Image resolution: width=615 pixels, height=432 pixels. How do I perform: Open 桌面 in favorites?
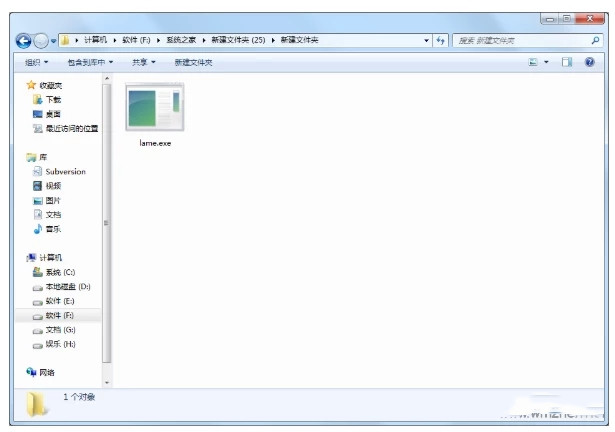pyautogui.click(x=53, y=114)
